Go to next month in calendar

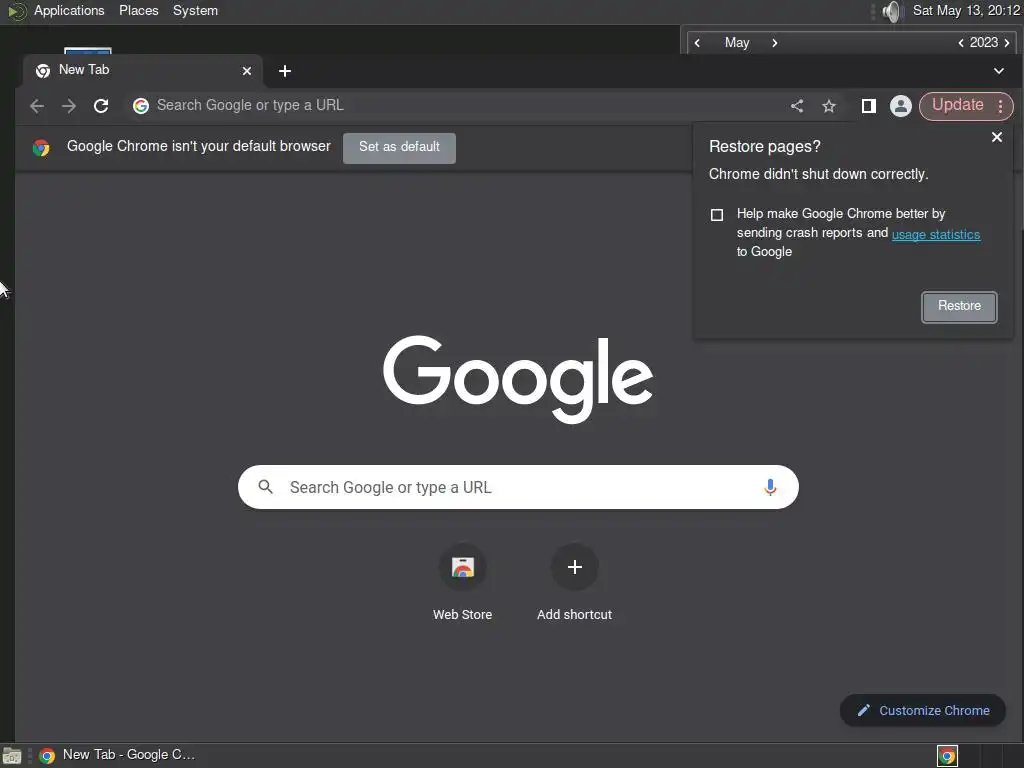(775, 43)
